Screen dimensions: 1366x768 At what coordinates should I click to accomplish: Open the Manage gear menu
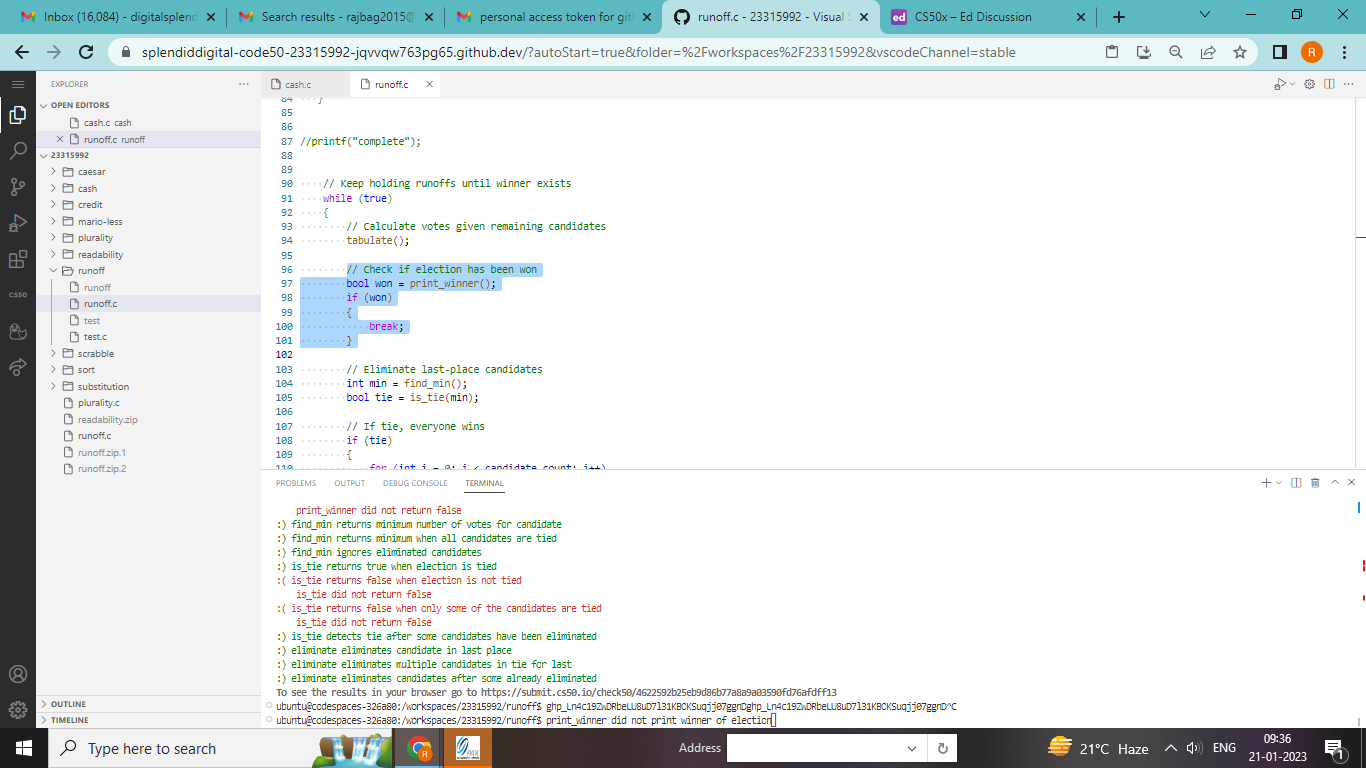[x=18, y=711]
